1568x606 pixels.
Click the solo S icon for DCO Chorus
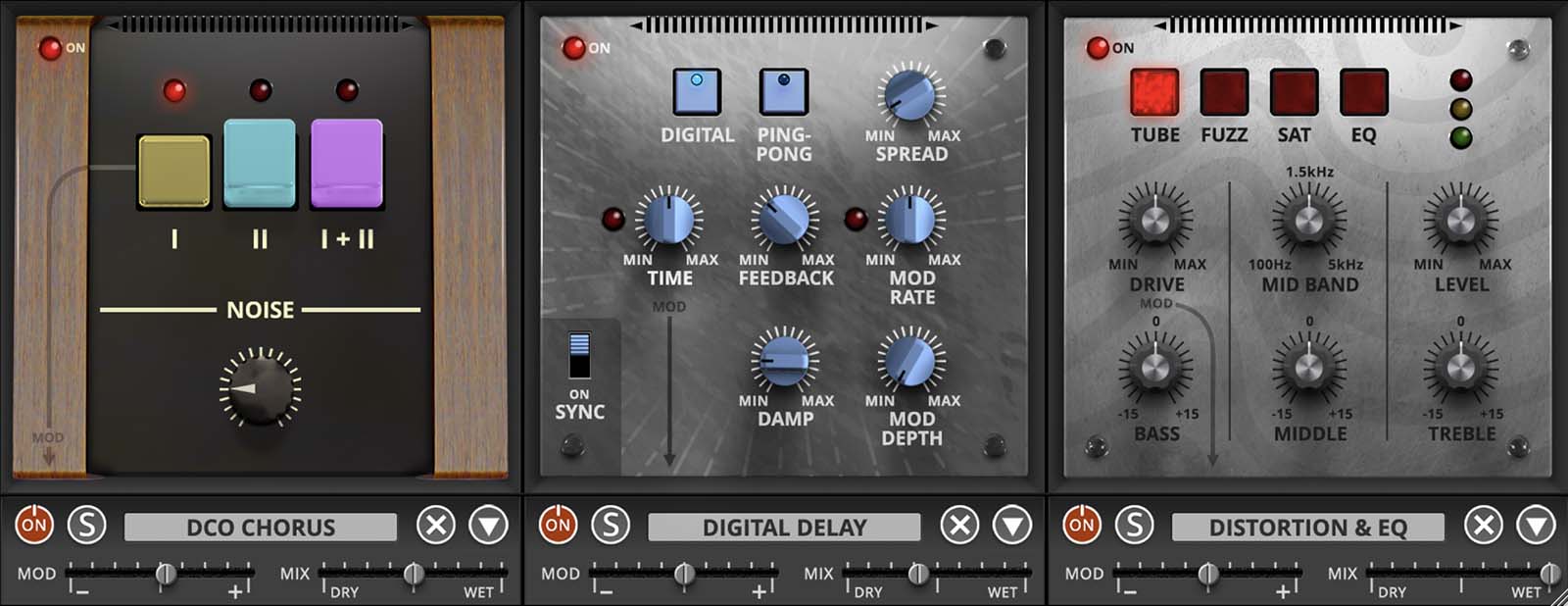pyautogui.click(x=86, y=526)
